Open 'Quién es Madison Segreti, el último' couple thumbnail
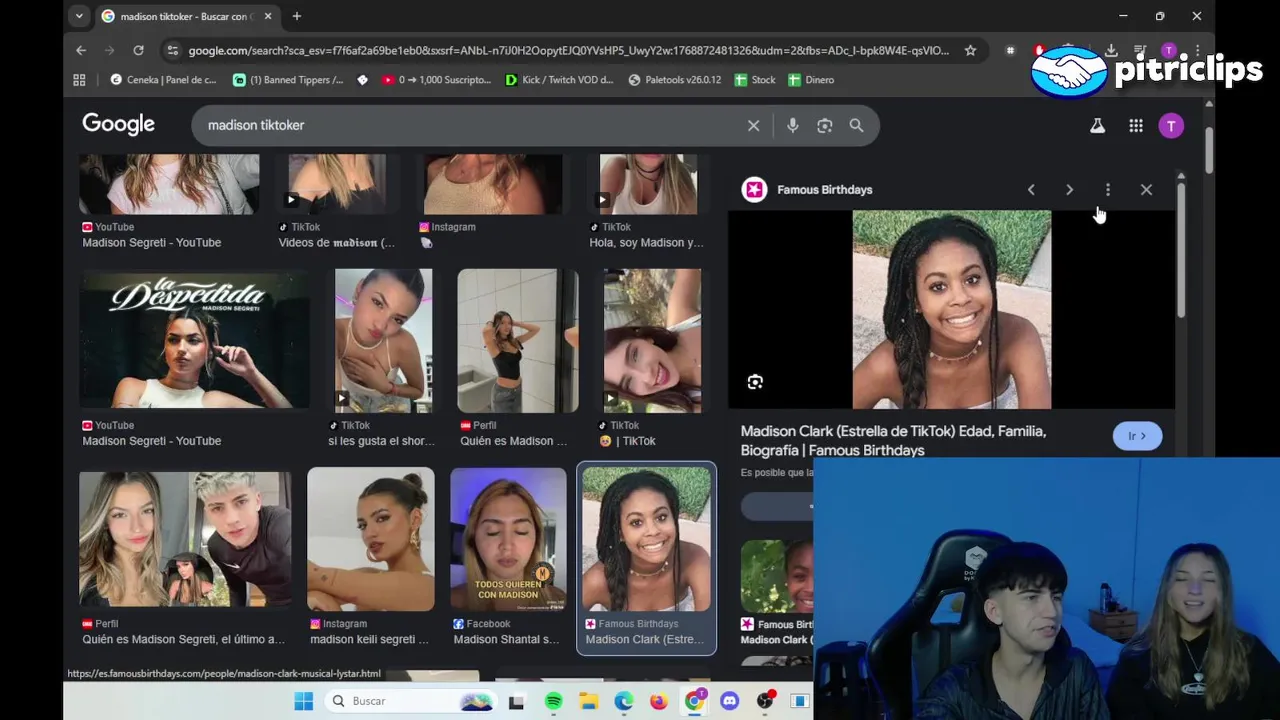The image size is (1280, 720). tap(185, 539)
